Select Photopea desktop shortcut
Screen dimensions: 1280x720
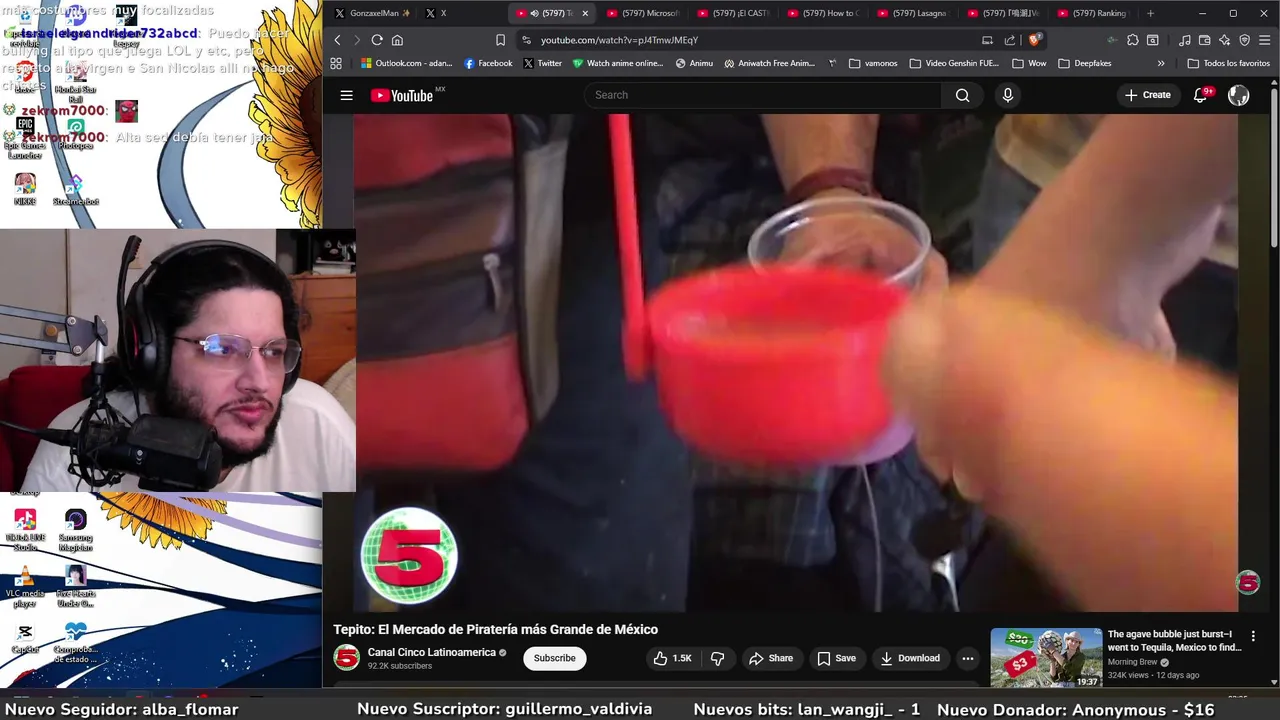[x=76, y=134]
